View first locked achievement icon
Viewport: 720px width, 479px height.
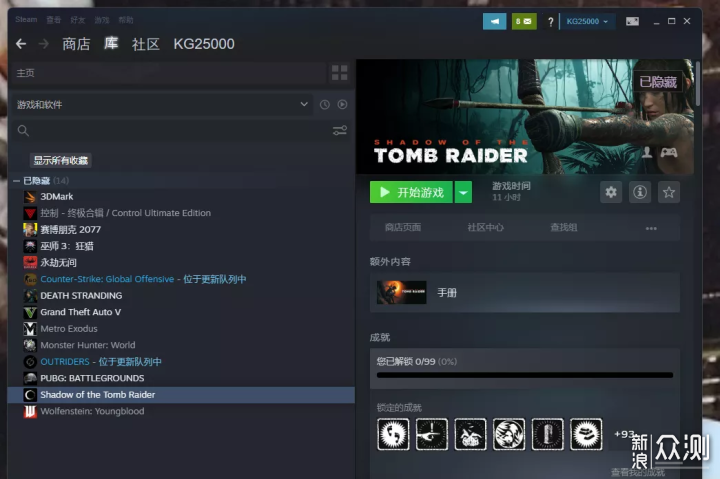tap(393, 434)
